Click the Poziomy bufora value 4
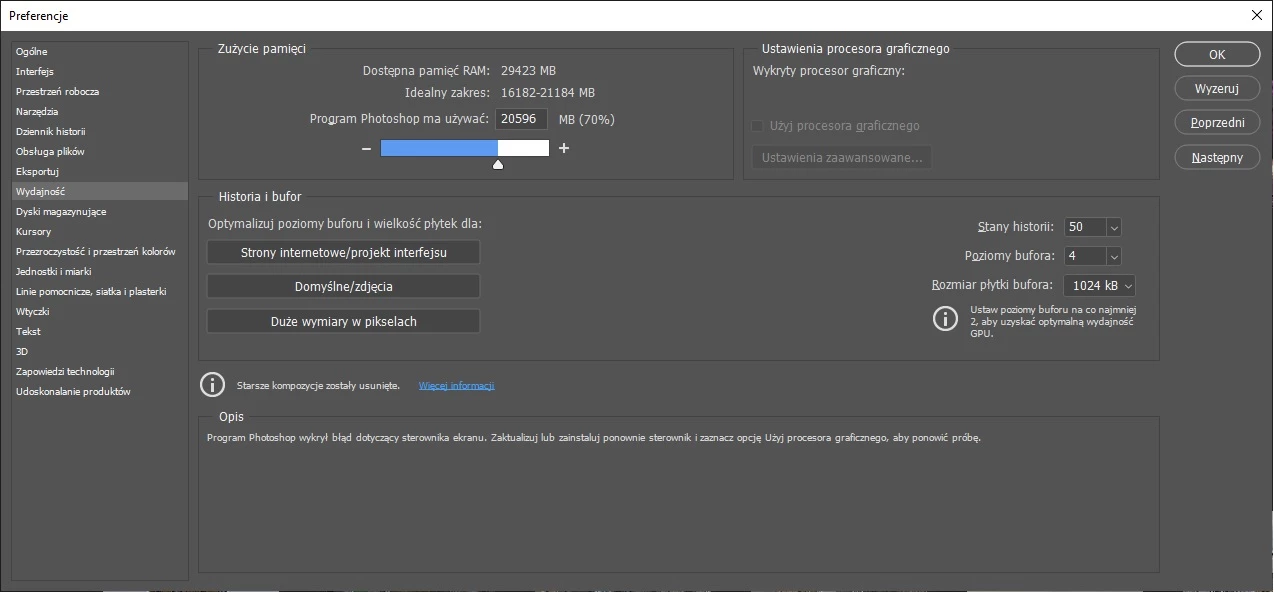The image size is (1274, 592). 1085,256
